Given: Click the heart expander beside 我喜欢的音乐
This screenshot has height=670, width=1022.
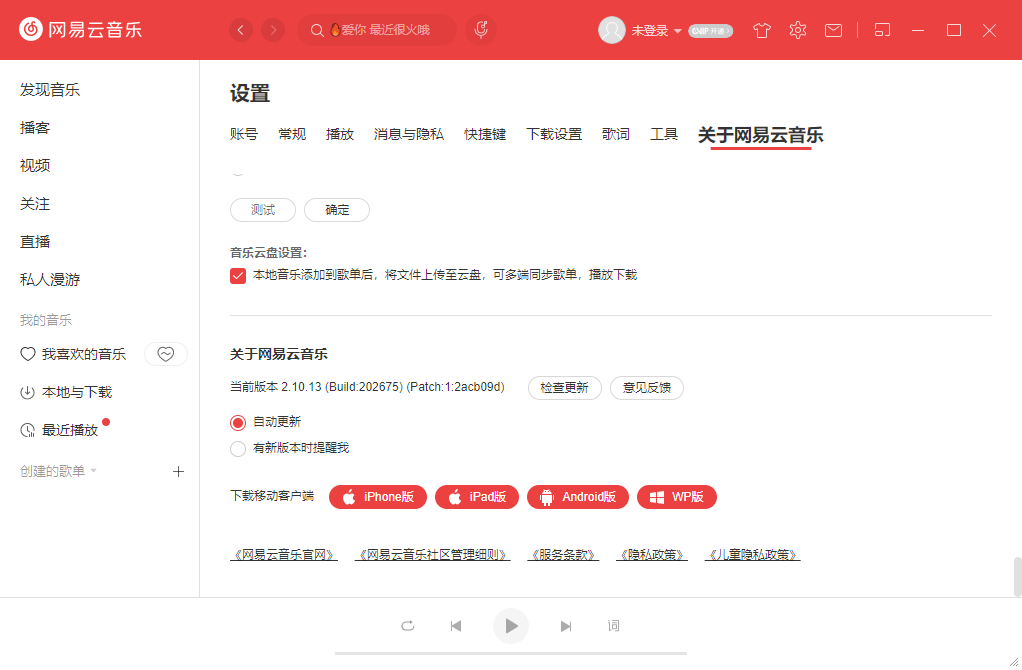Looking at the screenshot, I should tap(165, 354).
